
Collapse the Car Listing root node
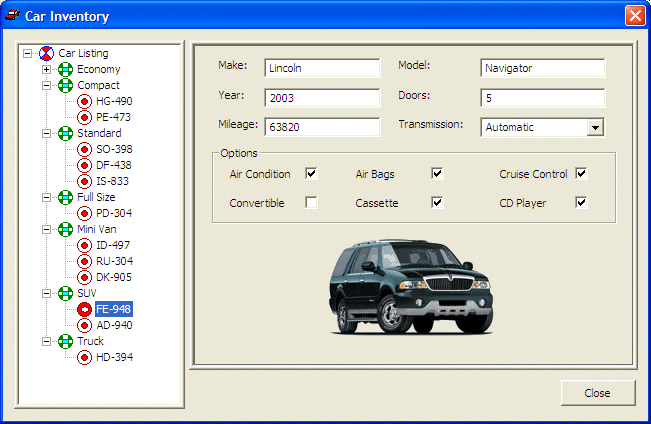pyautogui.click(x=27, y=53)
